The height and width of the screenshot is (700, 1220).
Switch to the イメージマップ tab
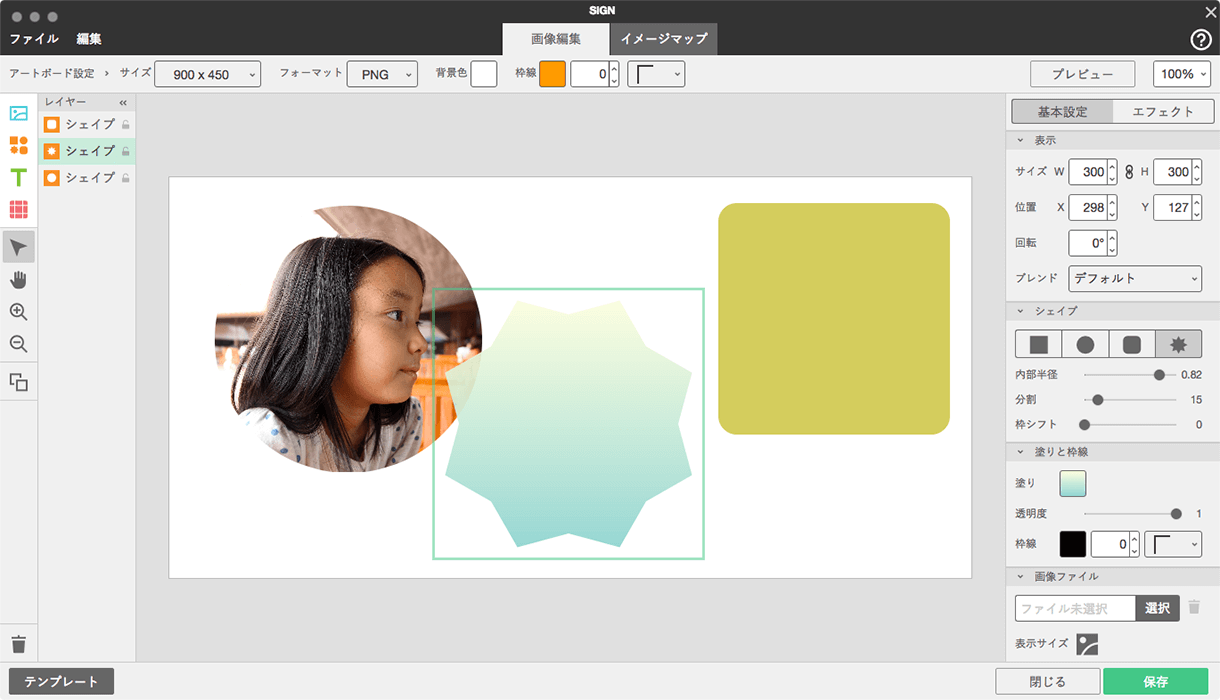664,39
